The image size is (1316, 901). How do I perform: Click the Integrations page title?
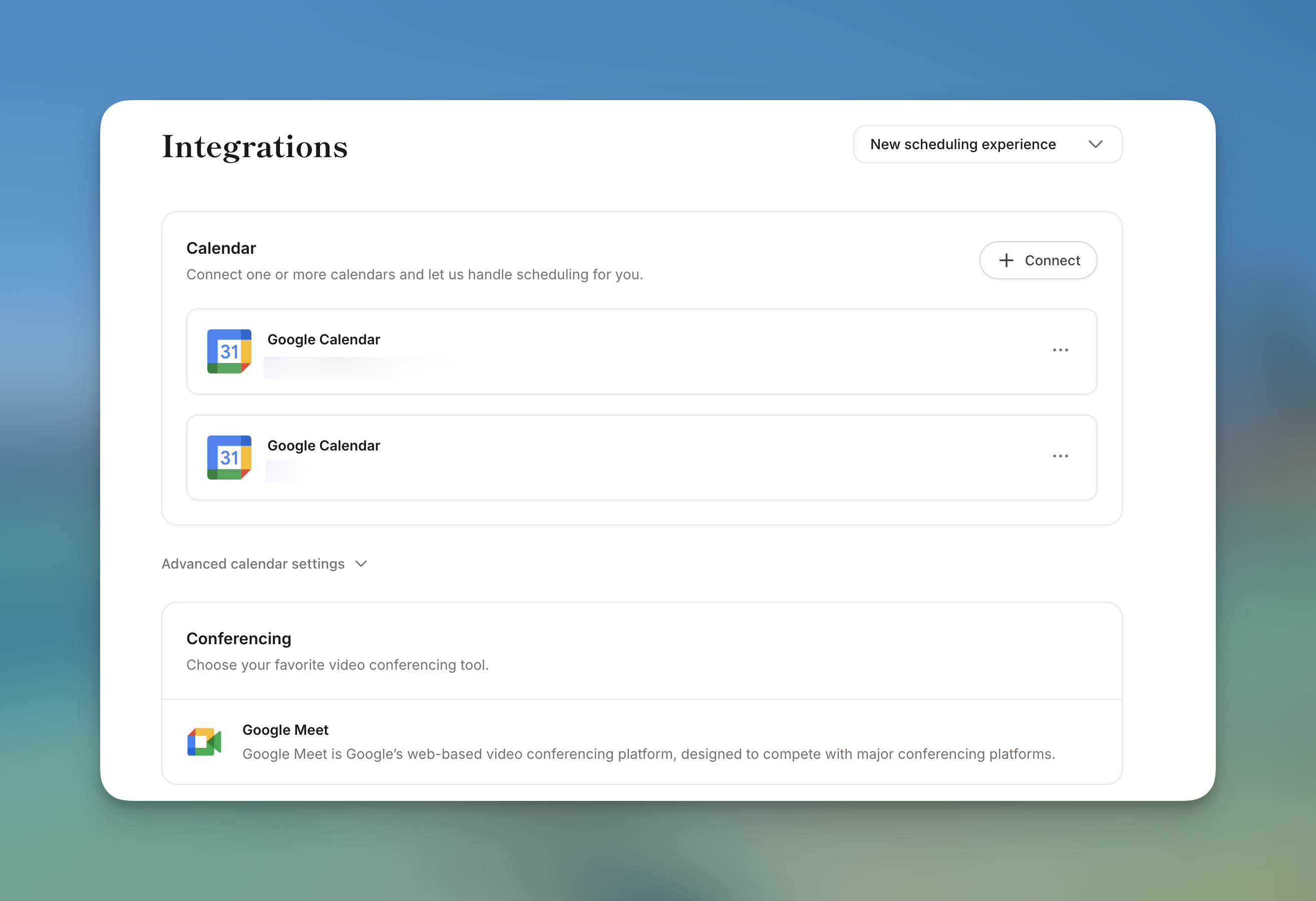(x=255, y=147)
